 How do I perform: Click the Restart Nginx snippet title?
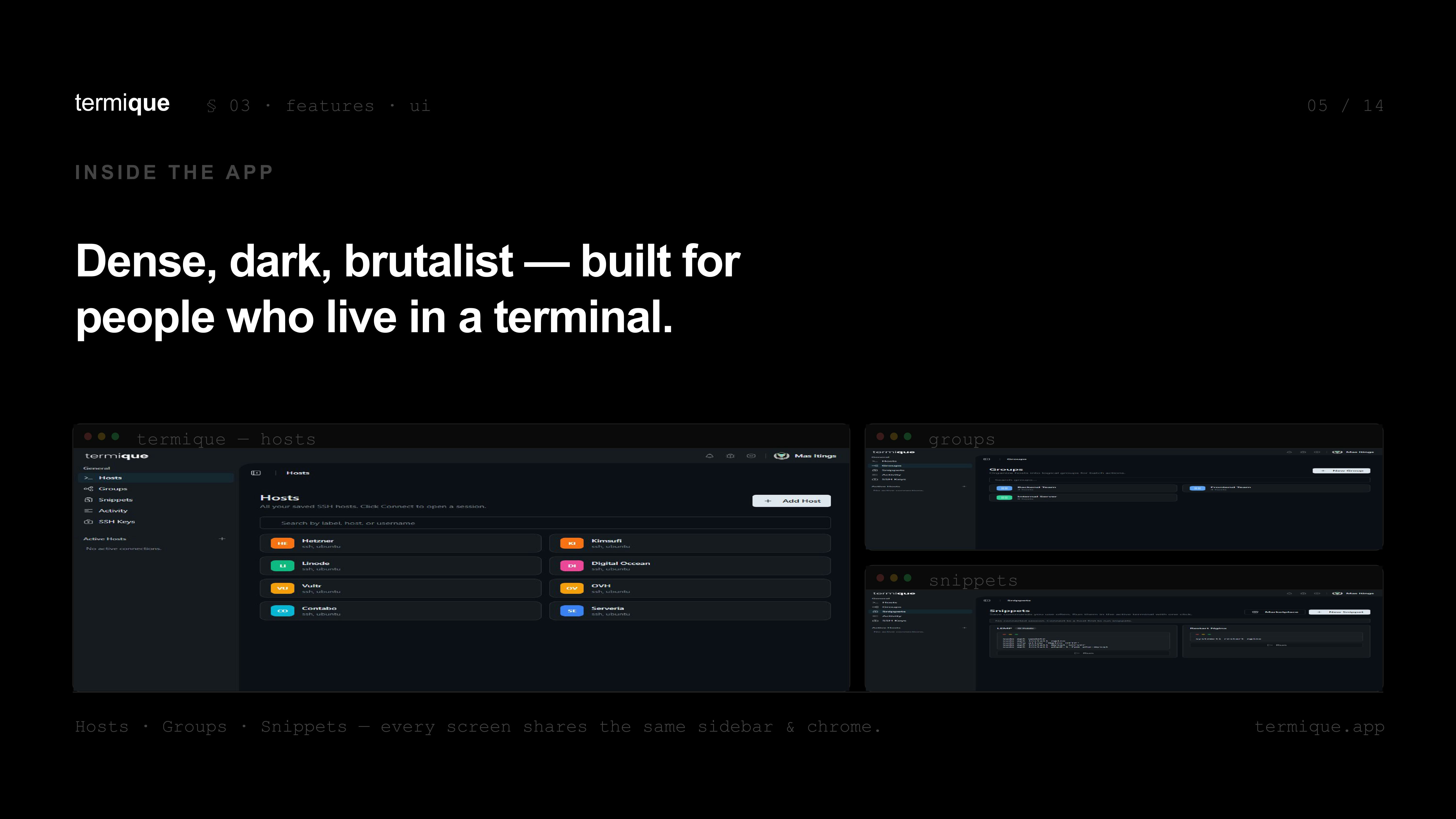(1208, 629)
